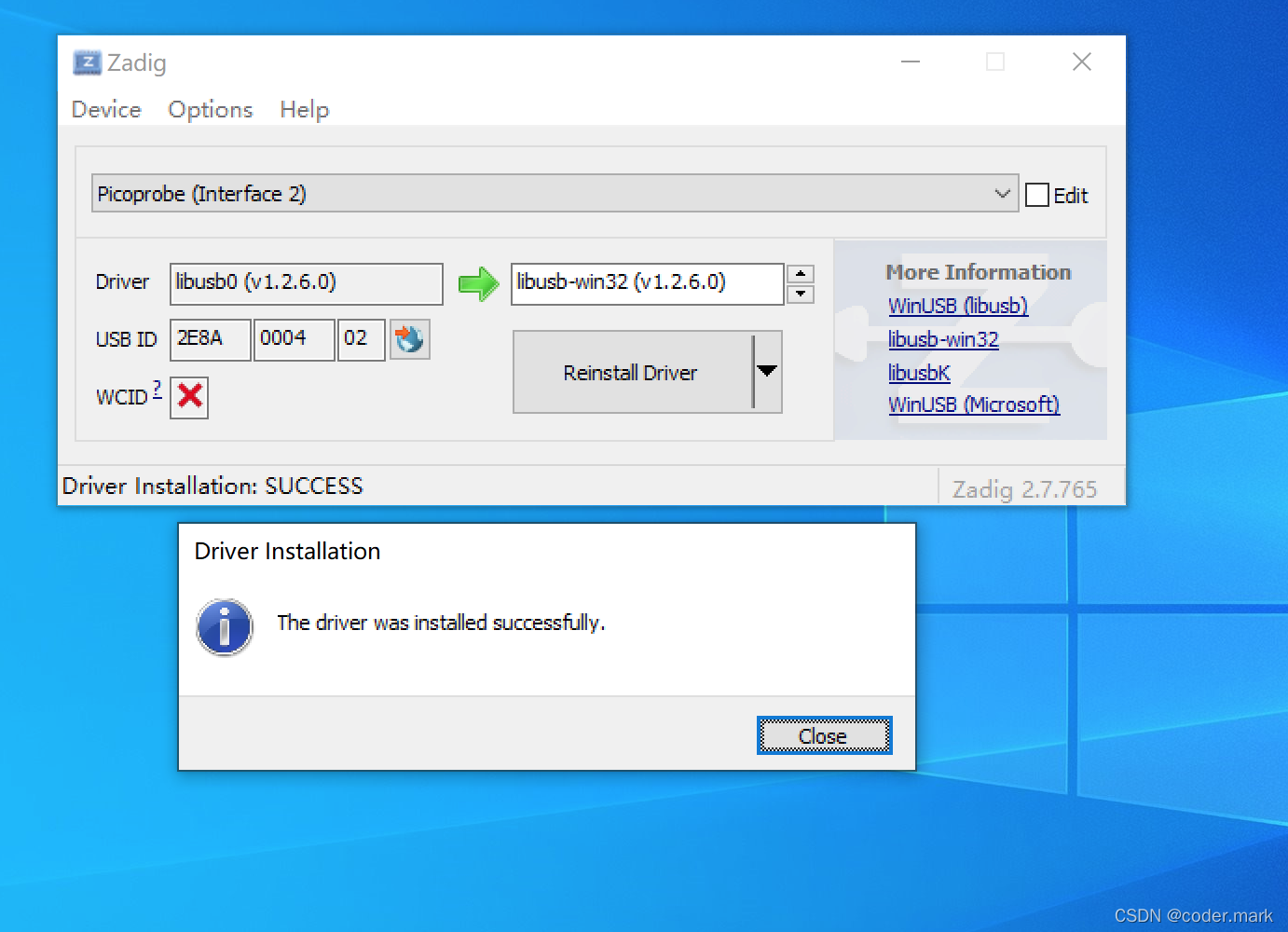Viewport: 1288px width, 932px height.
Task: Click the USB interface field 02
Action: point(361,339)
